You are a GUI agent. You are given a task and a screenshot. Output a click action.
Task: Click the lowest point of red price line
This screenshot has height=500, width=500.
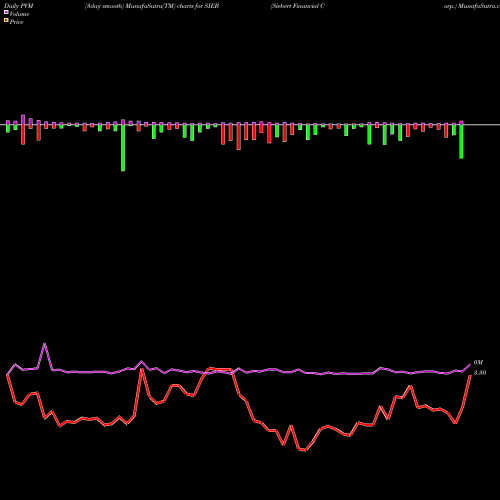point(305,451)
